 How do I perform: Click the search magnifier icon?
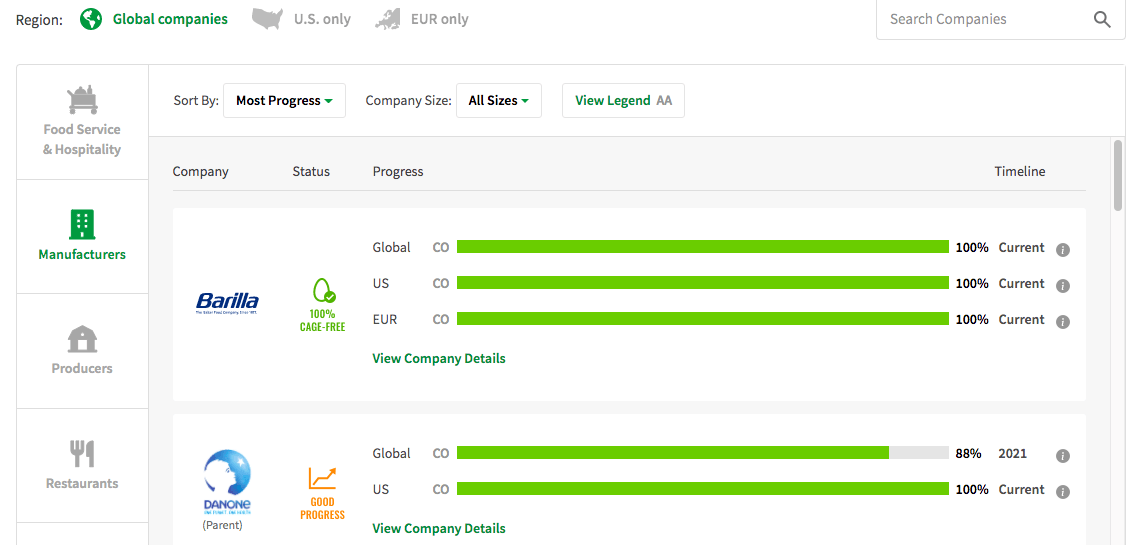coord(1102,20)
